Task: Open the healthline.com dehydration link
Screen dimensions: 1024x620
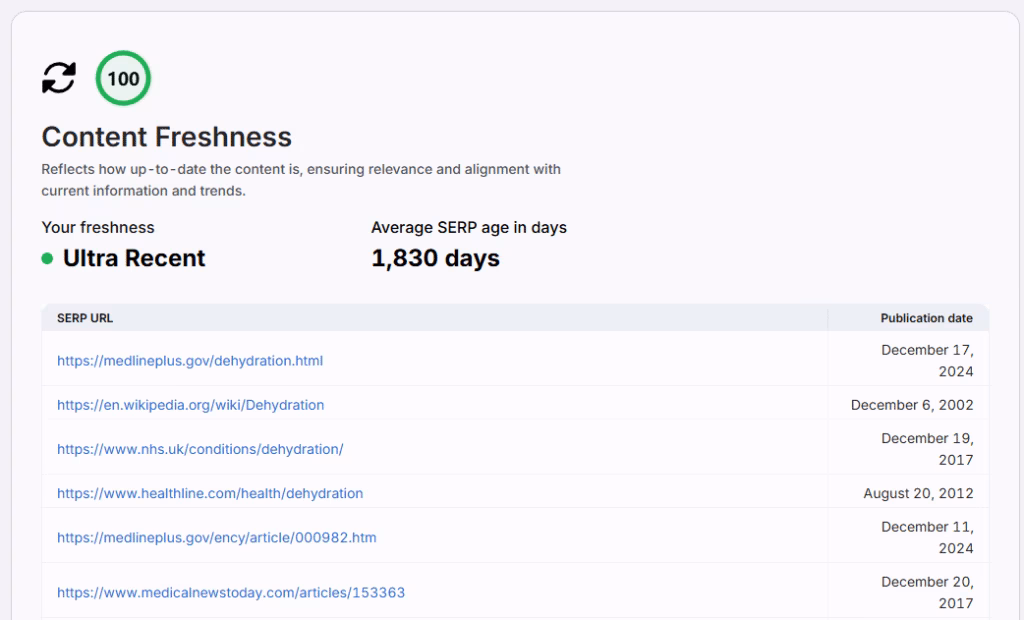Action: [210, 493]
